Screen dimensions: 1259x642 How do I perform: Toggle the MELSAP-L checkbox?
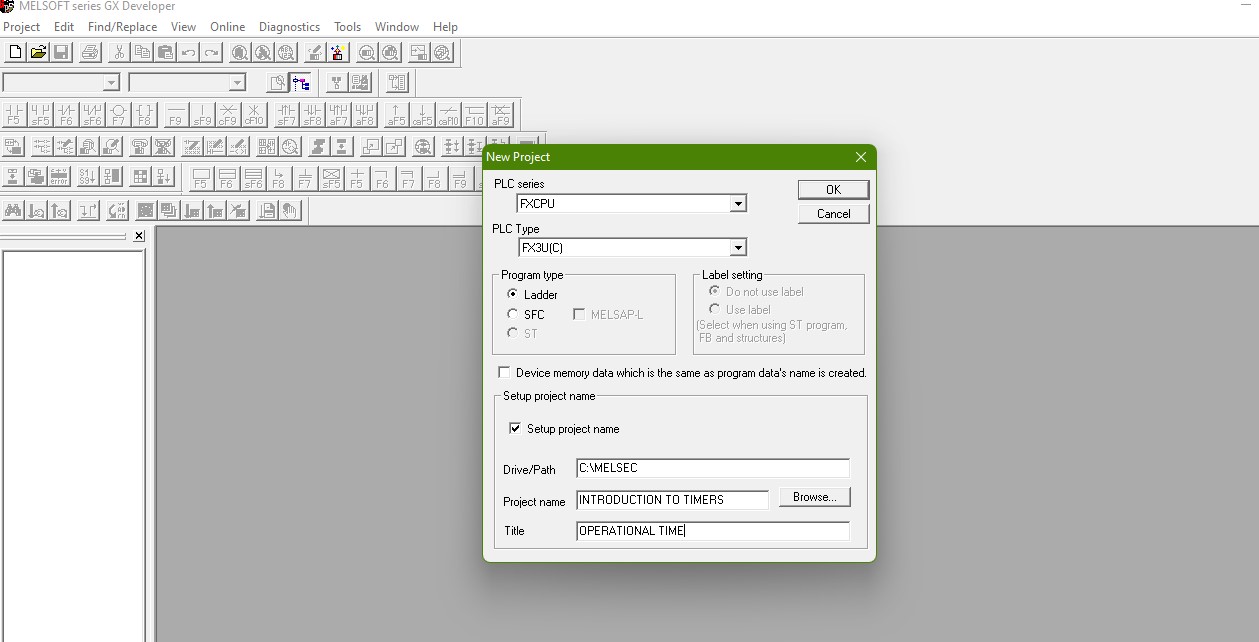[609, 314]
